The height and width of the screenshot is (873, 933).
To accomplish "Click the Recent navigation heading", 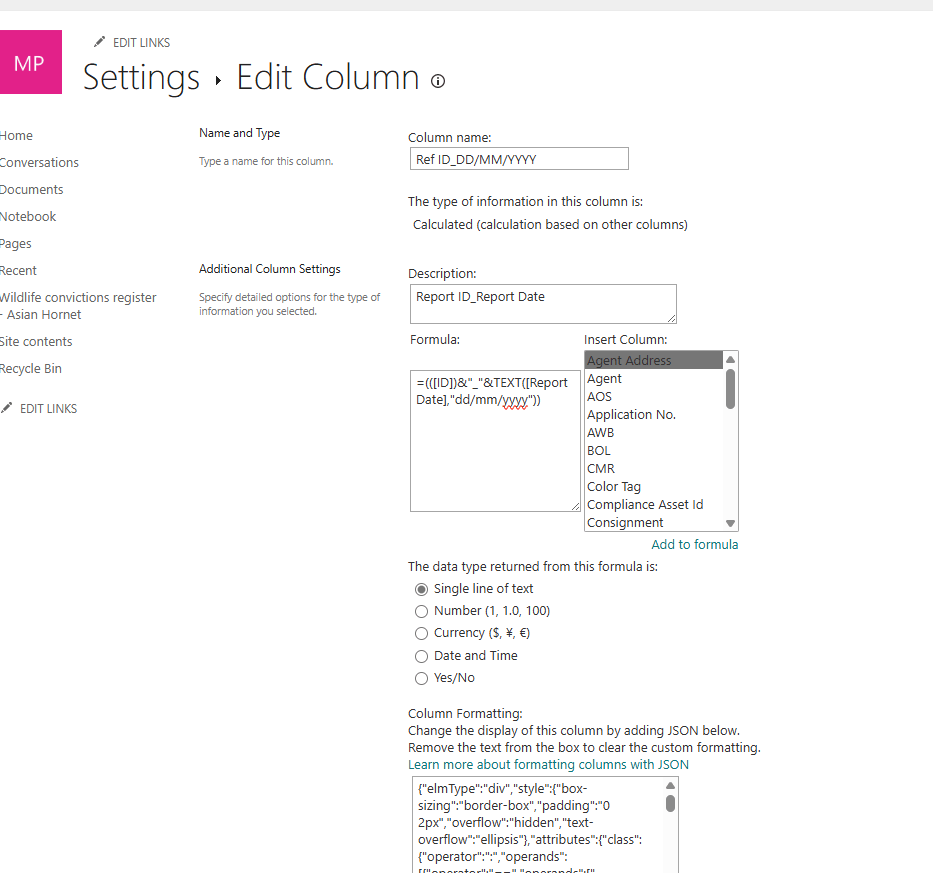I will 18,271.
